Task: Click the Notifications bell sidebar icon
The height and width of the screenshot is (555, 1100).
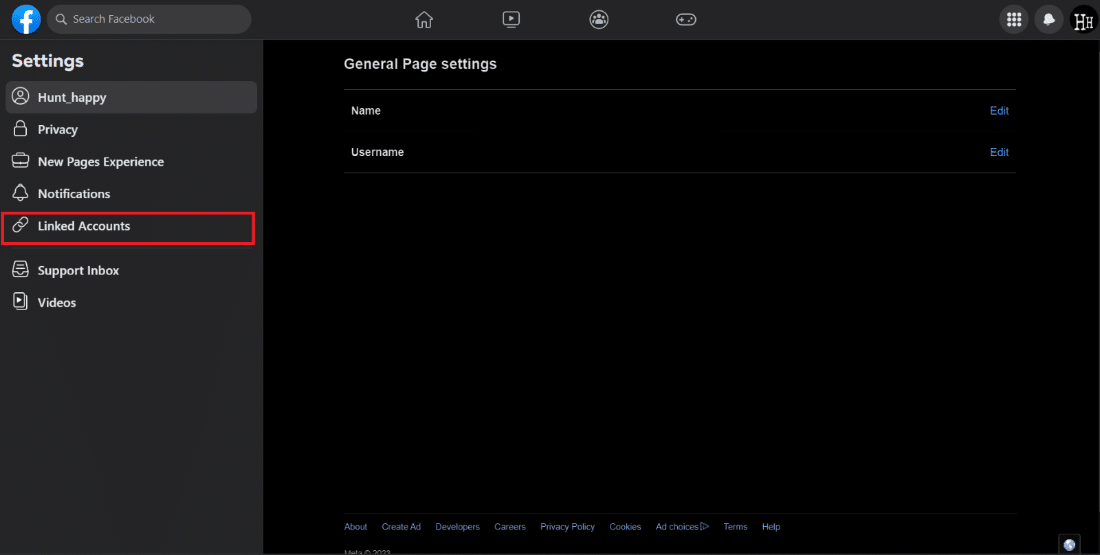Action: 20,194
